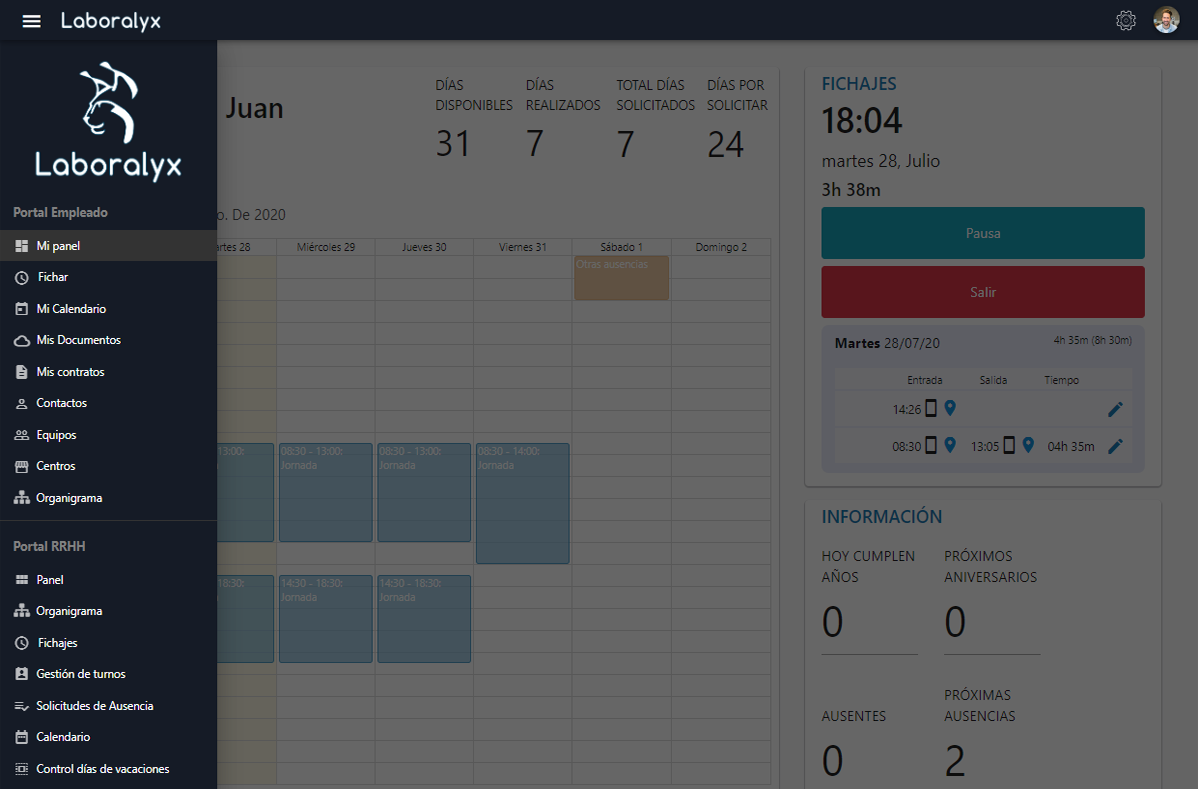Open the hamburger menu in the top bar
The width and height of the screenshot is (1198, 789).
(31, 21)
